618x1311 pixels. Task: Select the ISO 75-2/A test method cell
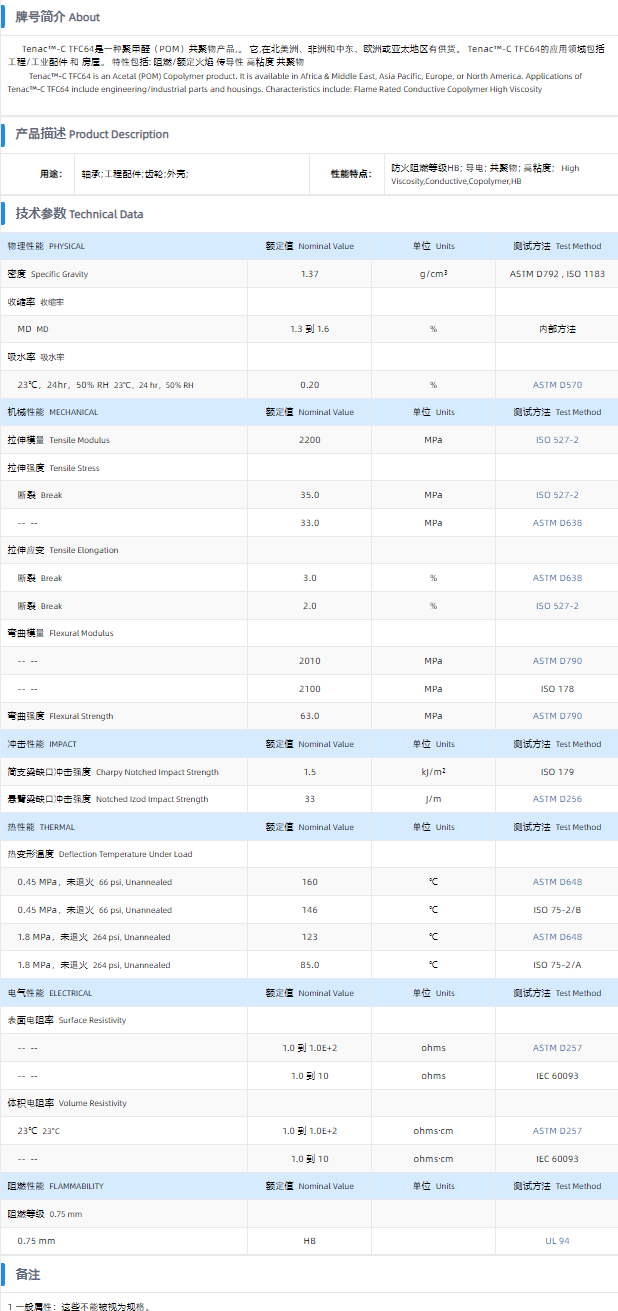point(557,965)
